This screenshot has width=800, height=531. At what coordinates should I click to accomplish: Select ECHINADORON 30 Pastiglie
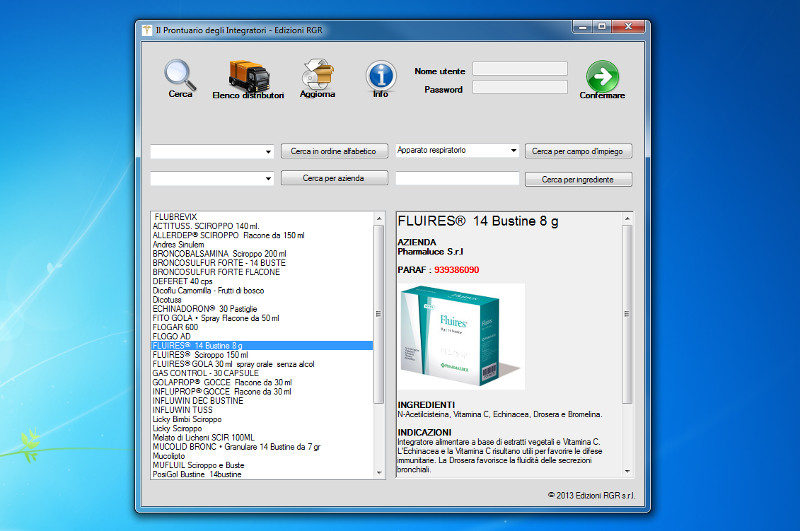[x=262, y=309]
